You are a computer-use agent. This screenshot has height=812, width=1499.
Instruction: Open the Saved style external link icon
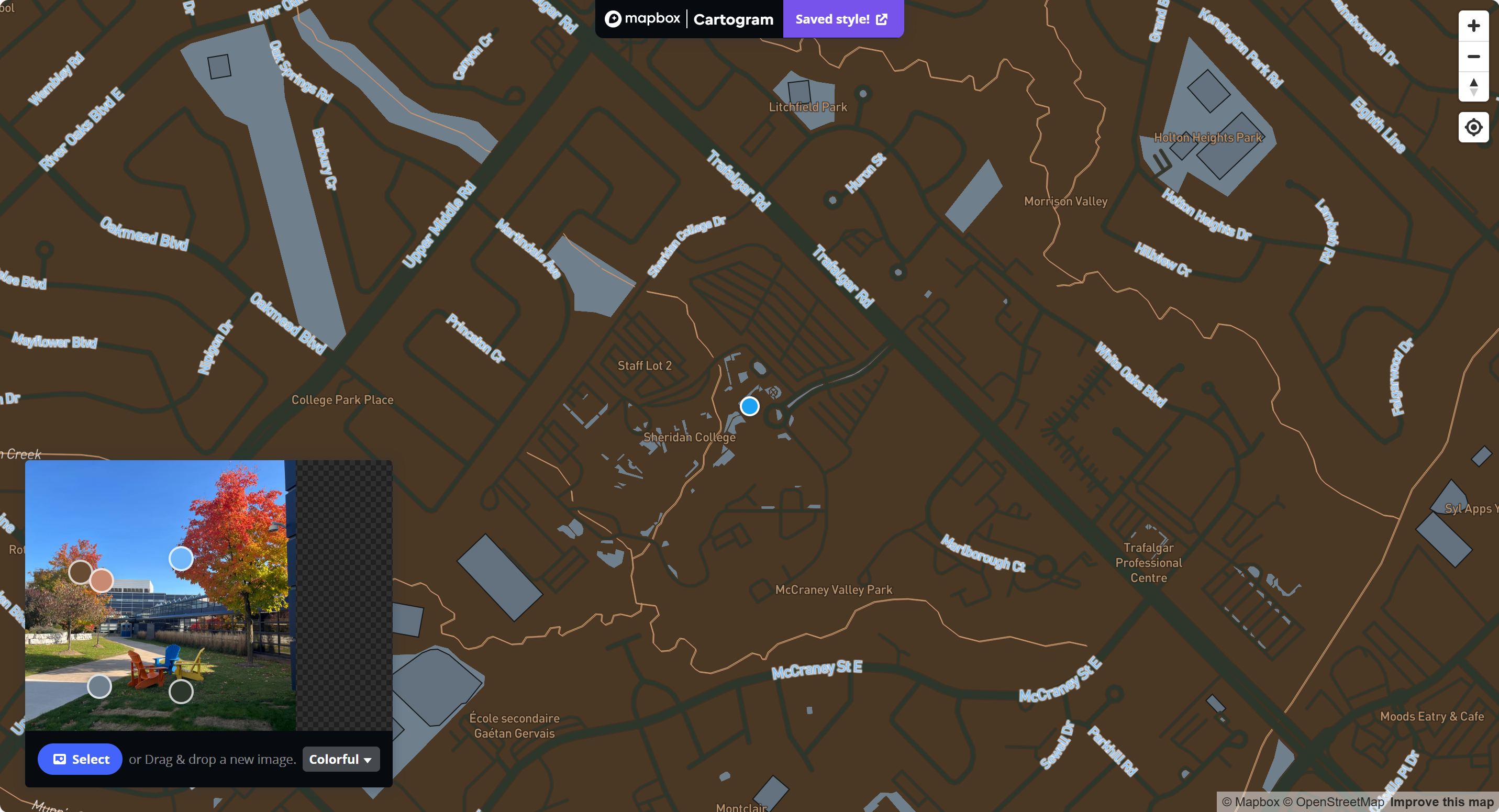[881, 19]
